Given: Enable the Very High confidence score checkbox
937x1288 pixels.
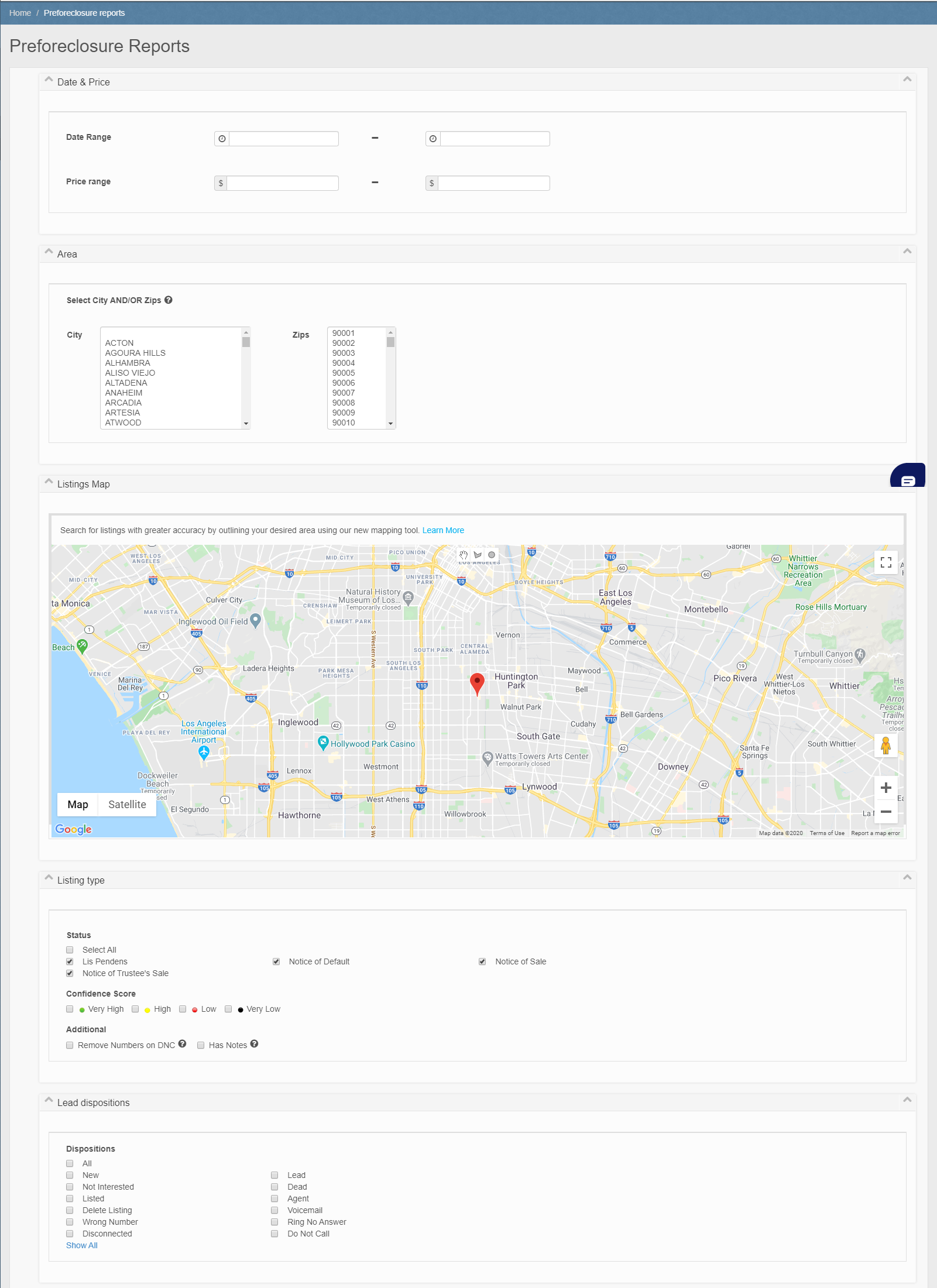Looking at the screenshot, I should (70, 1009).
